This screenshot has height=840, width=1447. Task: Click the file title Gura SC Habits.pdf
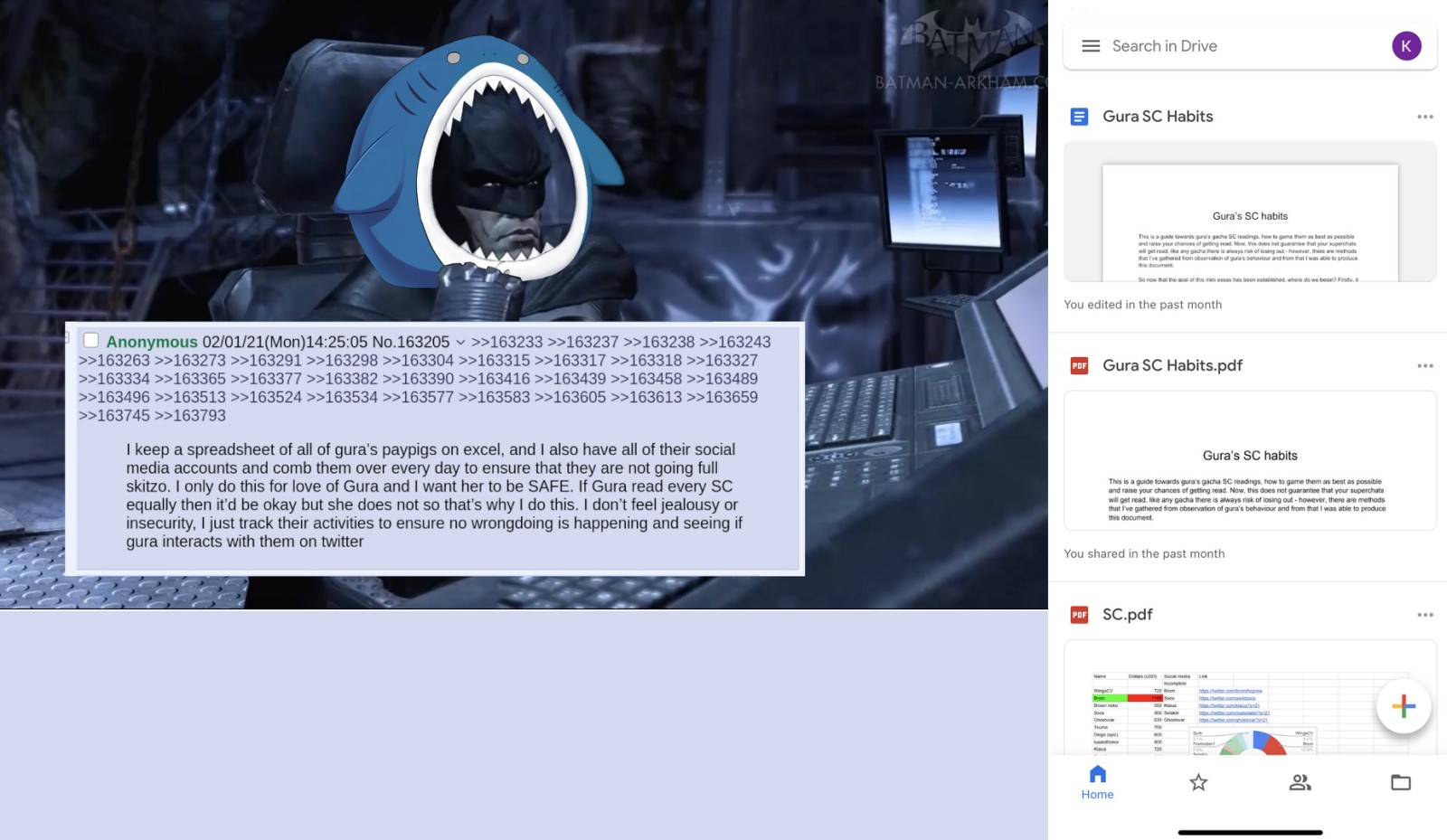[1172, 365]
